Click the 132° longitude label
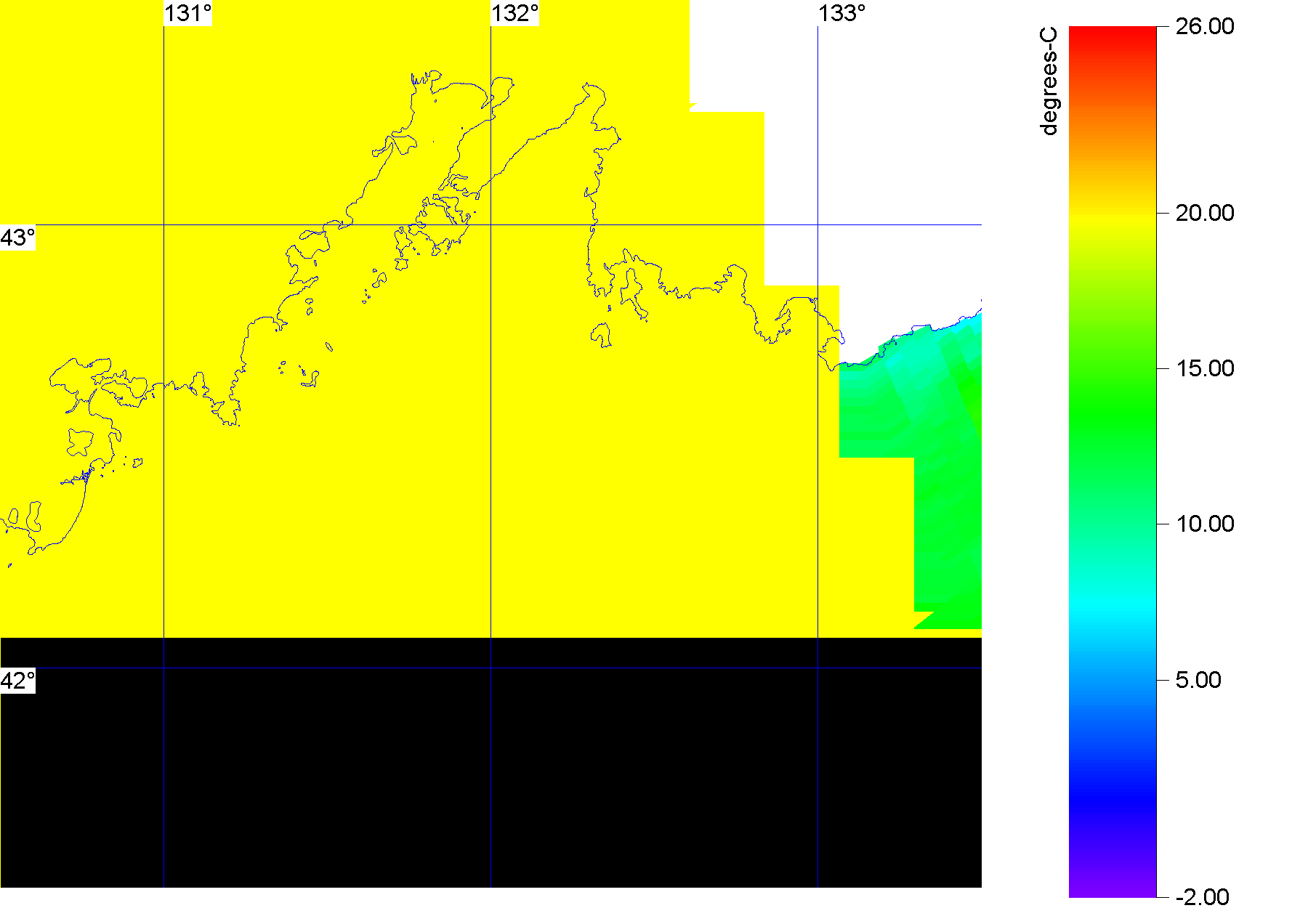1300x924 pixels. 514,13
